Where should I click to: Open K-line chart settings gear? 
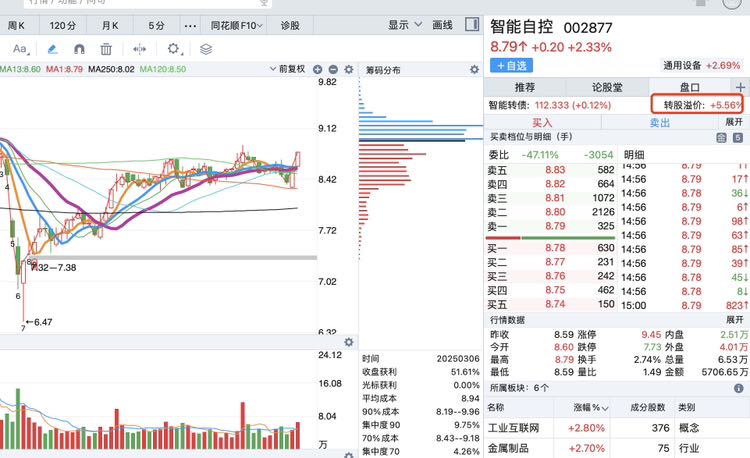[349, 69]
